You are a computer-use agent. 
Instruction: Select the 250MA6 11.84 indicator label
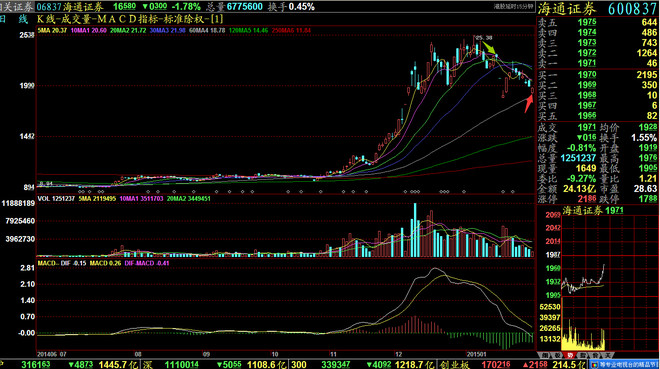tap(291, 30)
